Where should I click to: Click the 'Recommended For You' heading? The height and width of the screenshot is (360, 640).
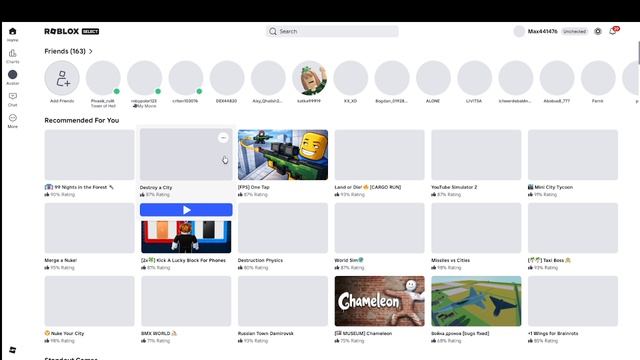tap(82, 120)
